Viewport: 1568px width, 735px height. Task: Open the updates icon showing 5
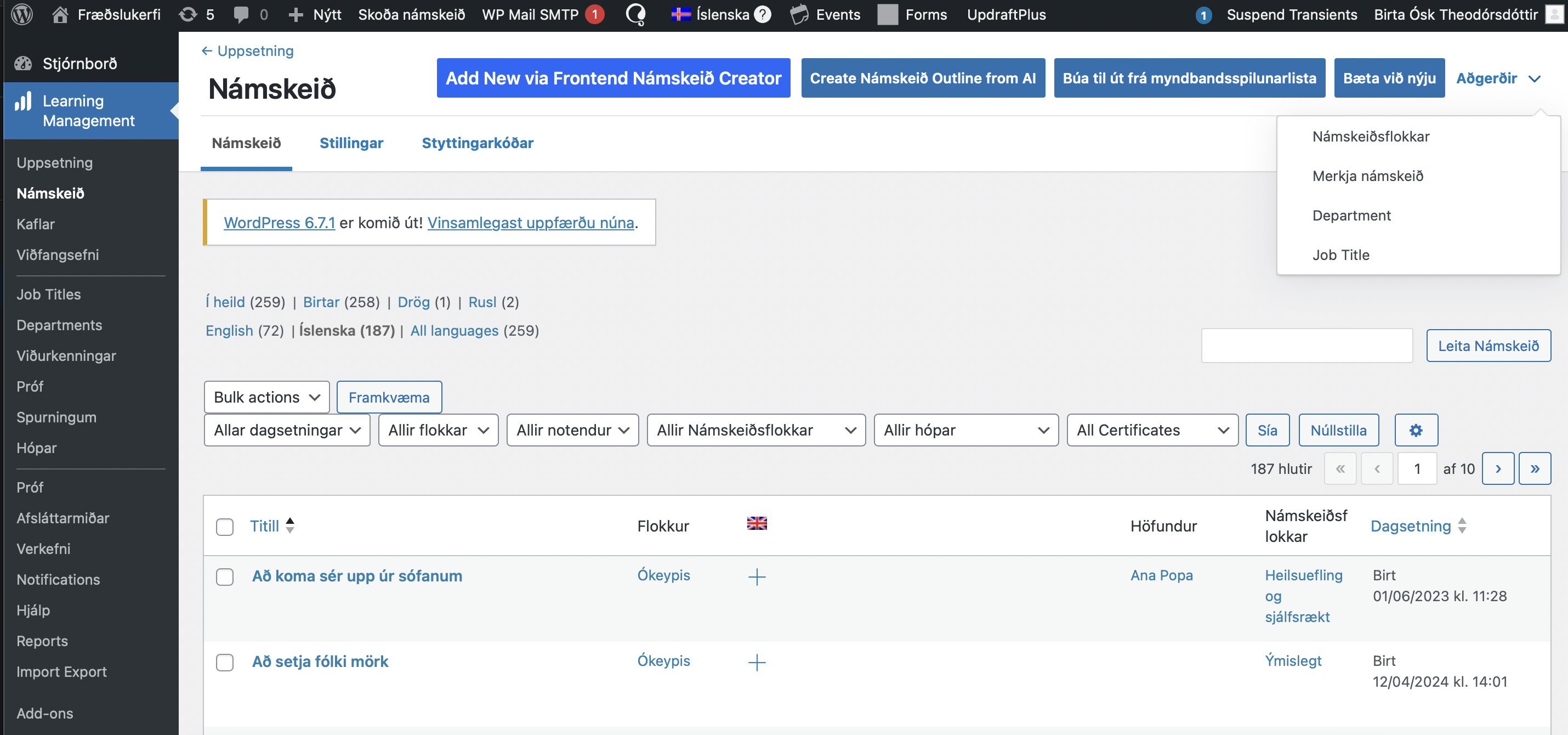(189, 15)
